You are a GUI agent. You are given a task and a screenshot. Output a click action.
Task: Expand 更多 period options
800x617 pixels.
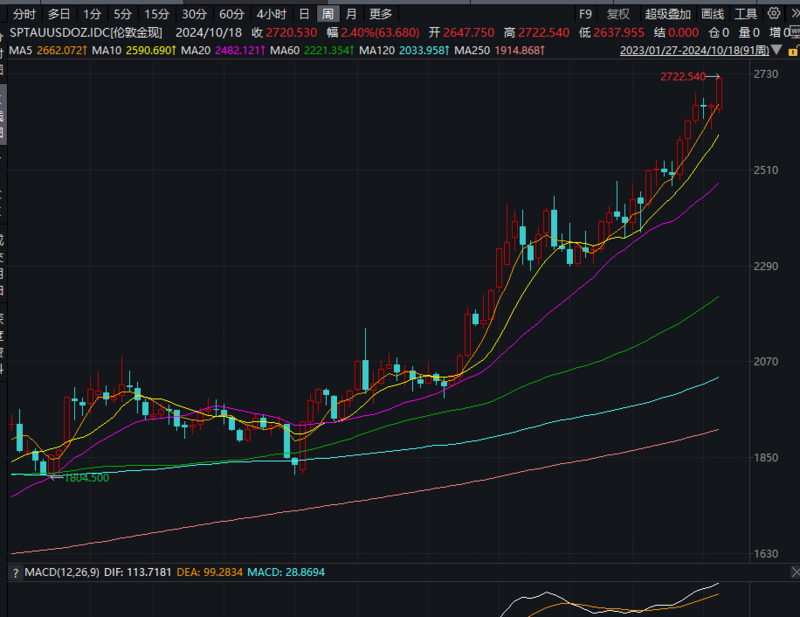tap(380, 14)
